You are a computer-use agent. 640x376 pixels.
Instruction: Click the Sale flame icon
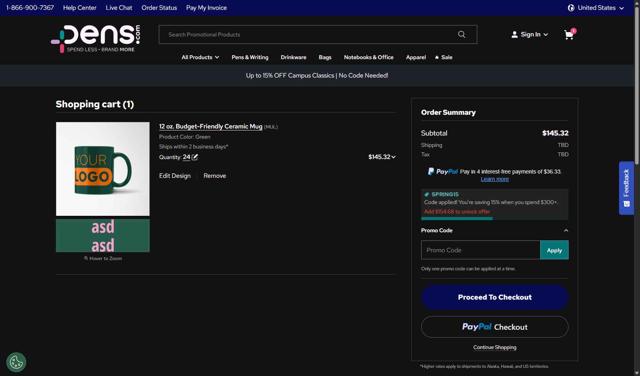click(437, 57)
